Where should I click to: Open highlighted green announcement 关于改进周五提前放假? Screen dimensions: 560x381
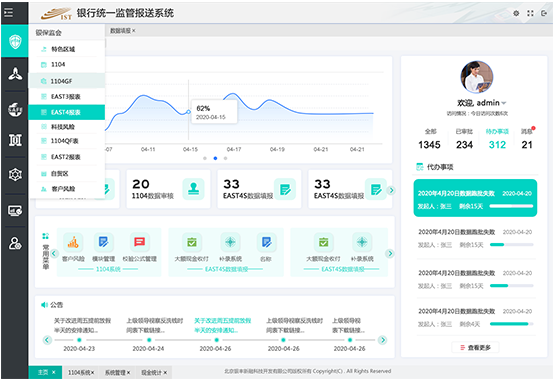coord(222,325)
